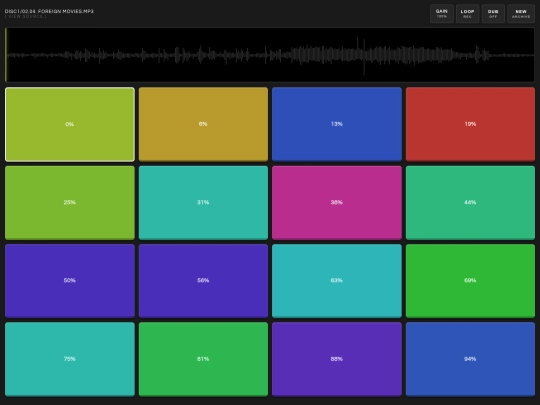The image size is (540, 405).
Task: Toggle the DUB off button
Action: pos(493,14)
